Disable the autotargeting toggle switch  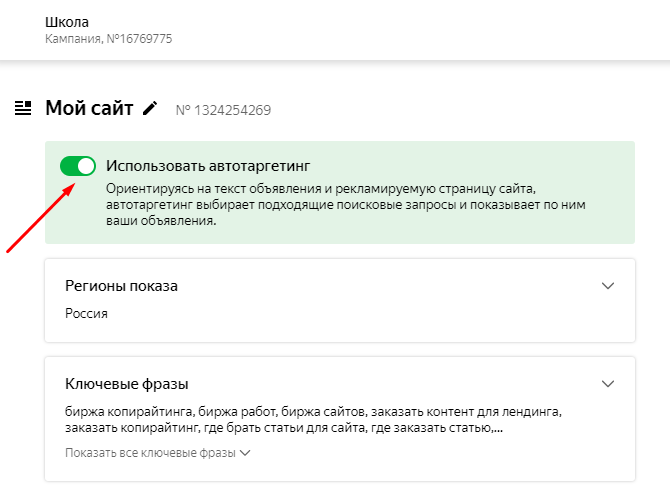pyautogui.click(x=78, y=166)
